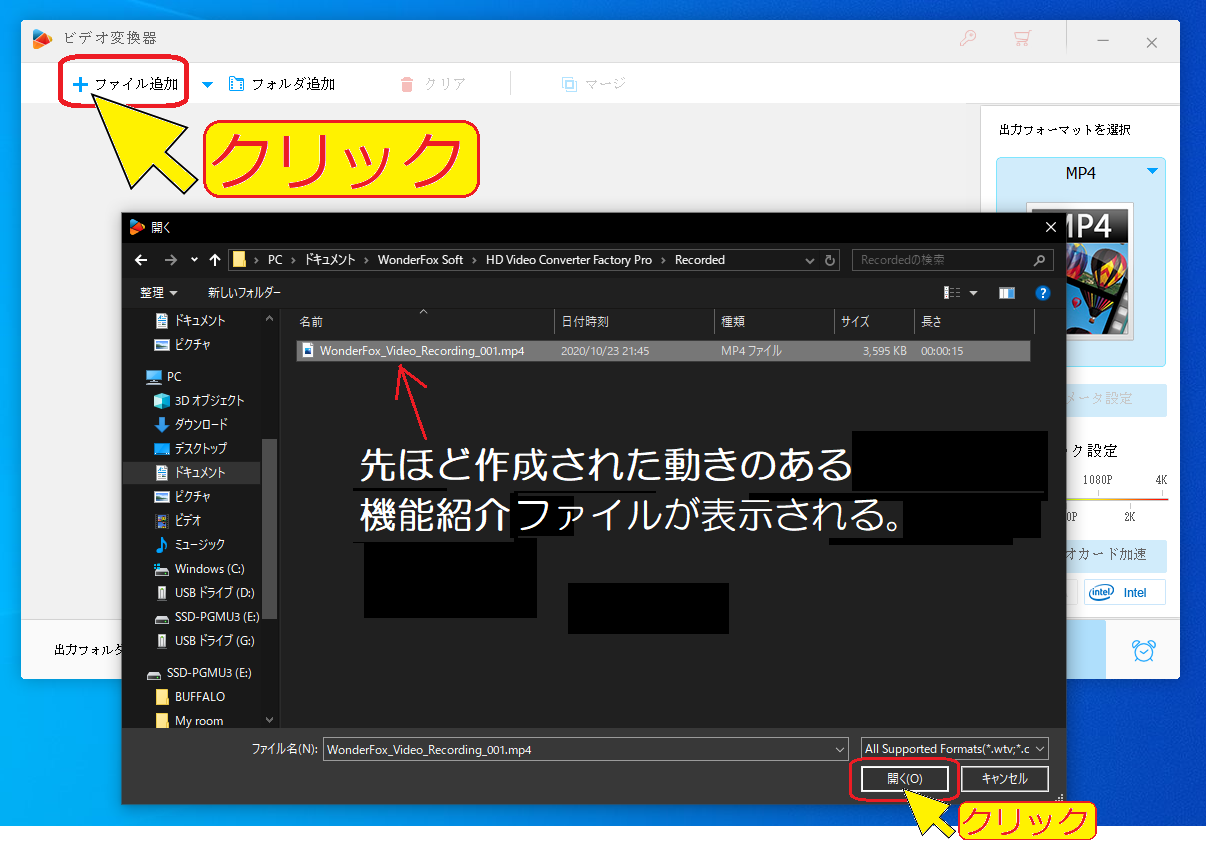Click the ファイル名 filename input field

click(585, 749)
